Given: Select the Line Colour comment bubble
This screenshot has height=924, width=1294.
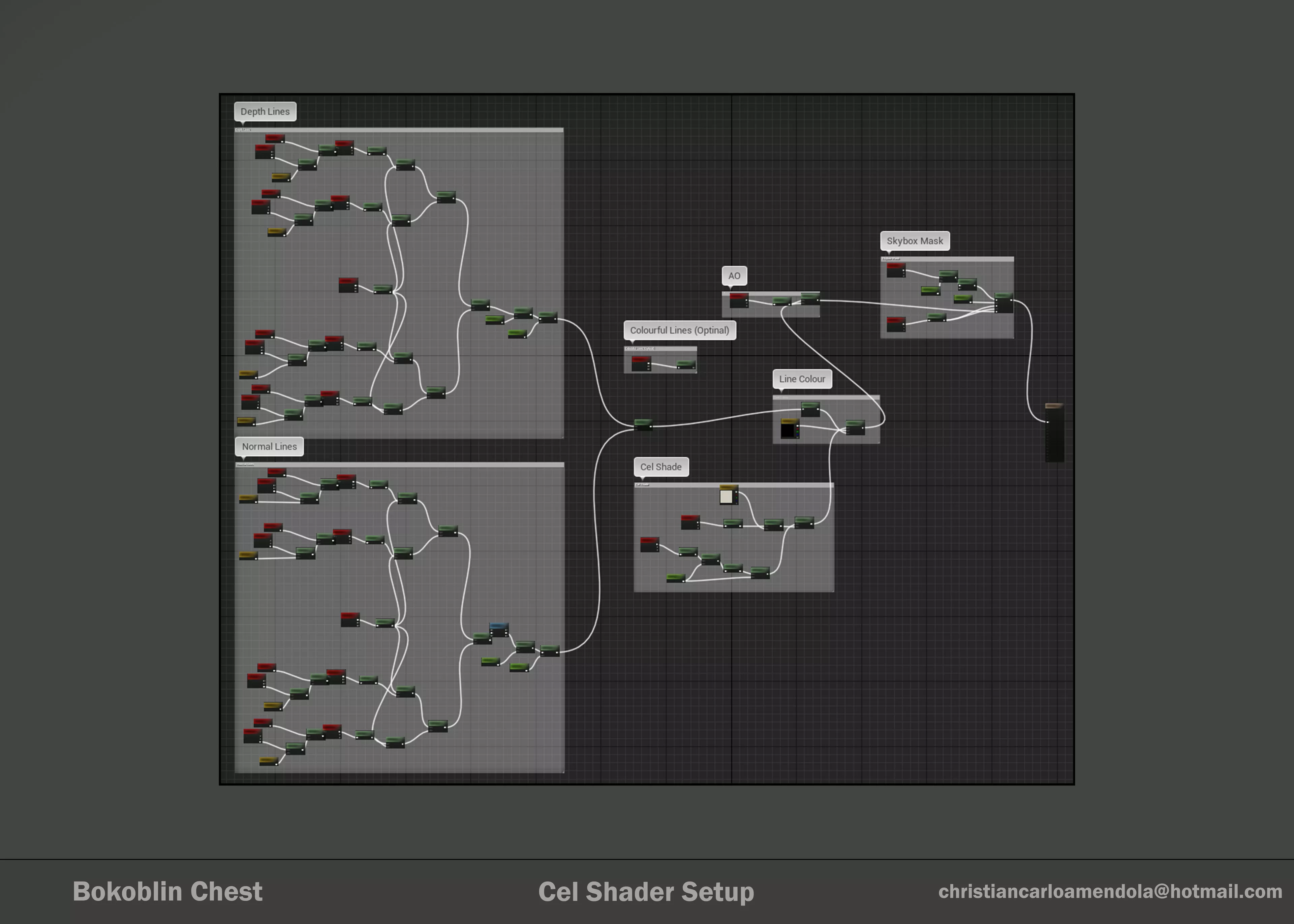Looking at the screenshot, I should coord(802,379).
